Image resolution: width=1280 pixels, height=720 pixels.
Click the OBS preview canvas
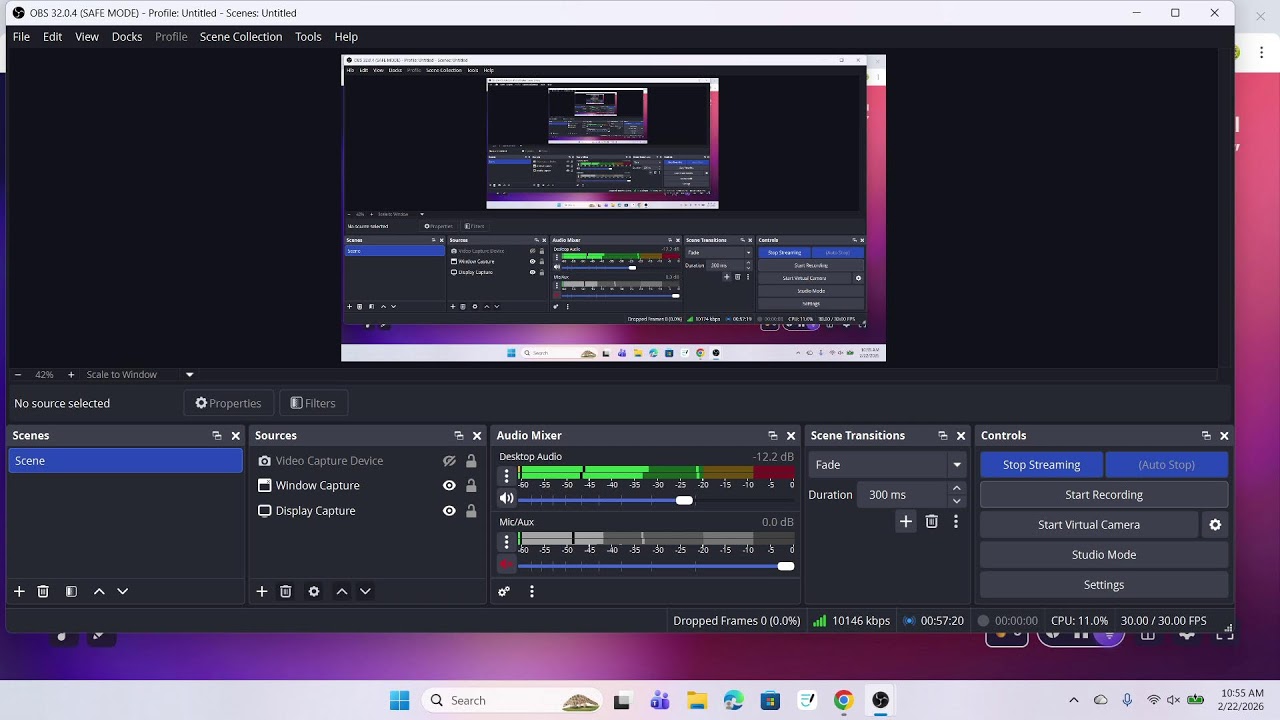click(x=613, y=208)
